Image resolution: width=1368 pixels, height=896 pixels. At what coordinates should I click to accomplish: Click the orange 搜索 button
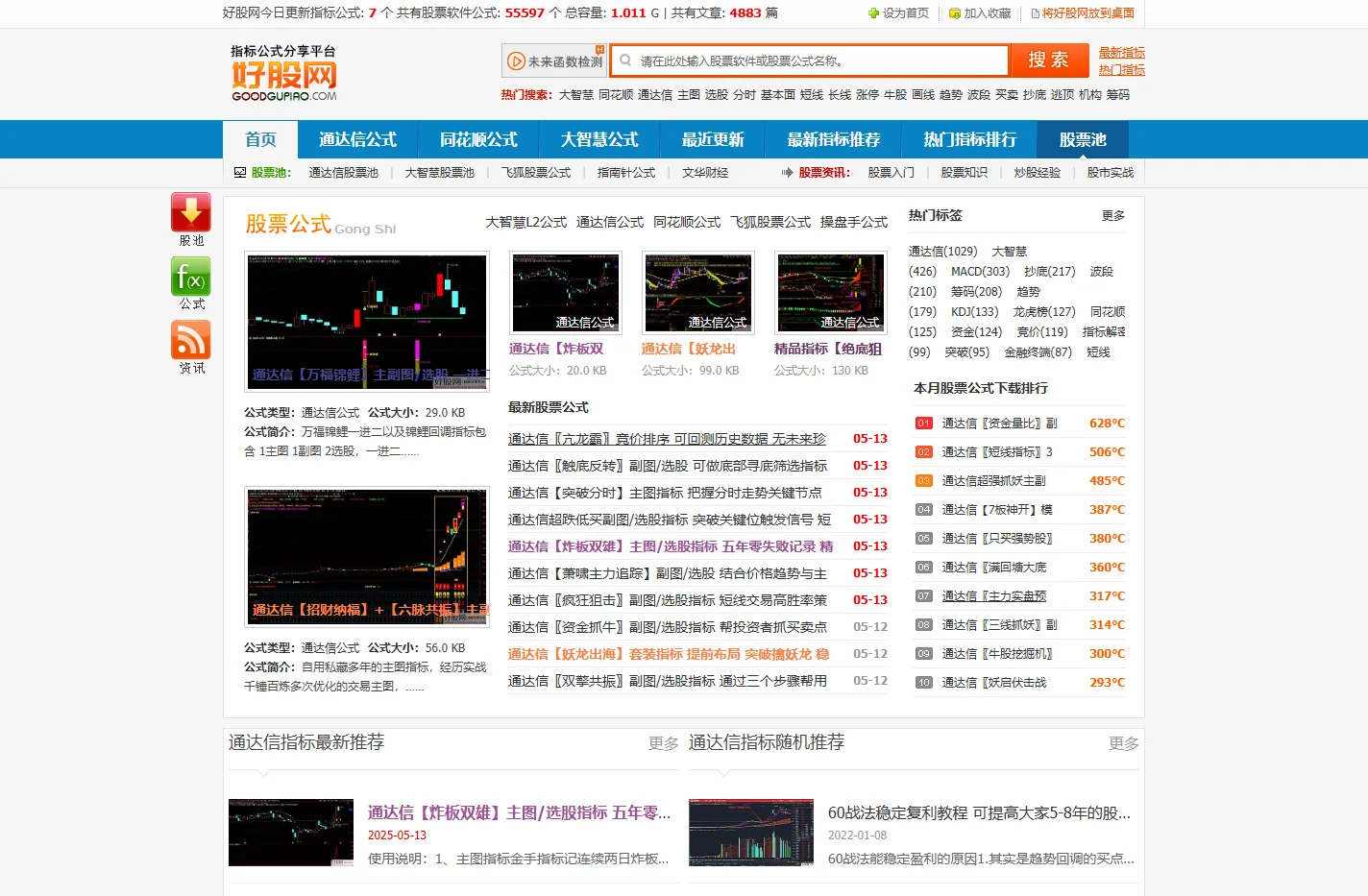1049,60
